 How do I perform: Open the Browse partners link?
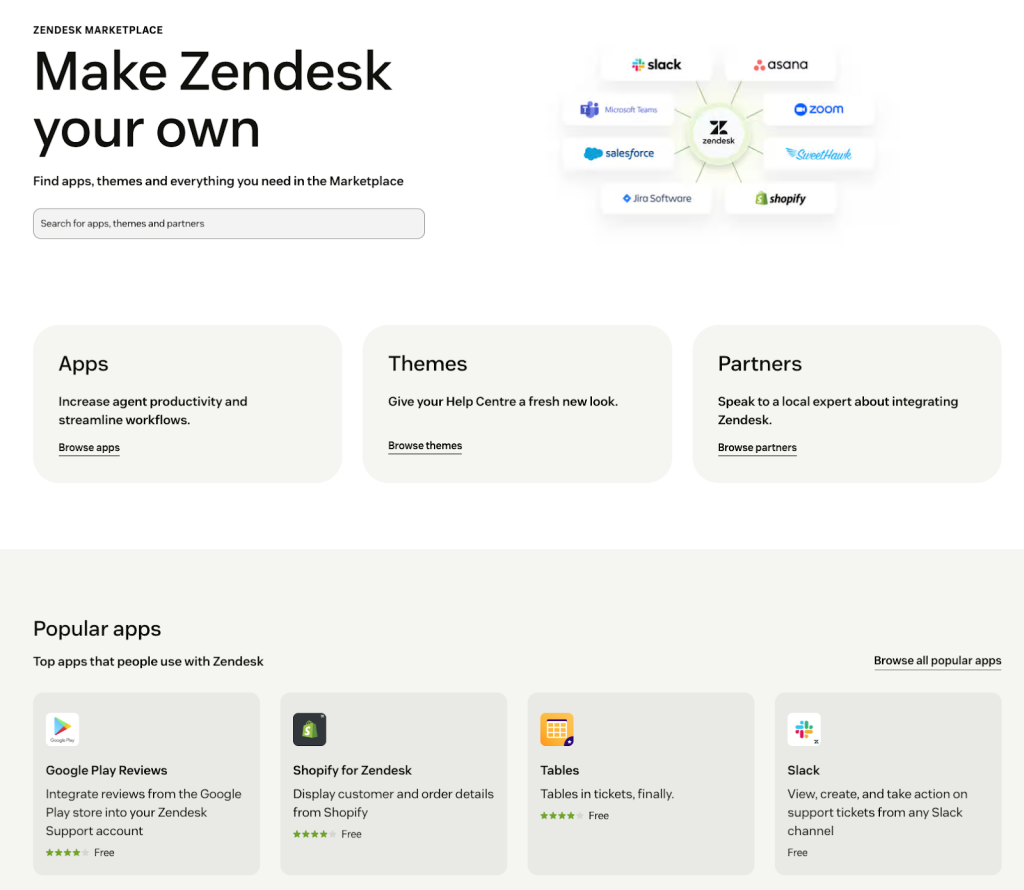click(x=756, y=447)
